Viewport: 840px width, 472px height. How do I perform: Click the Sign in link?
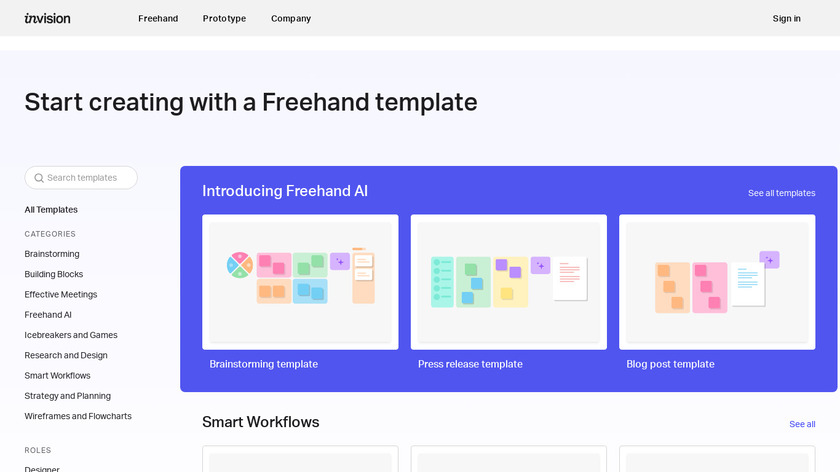786,18
